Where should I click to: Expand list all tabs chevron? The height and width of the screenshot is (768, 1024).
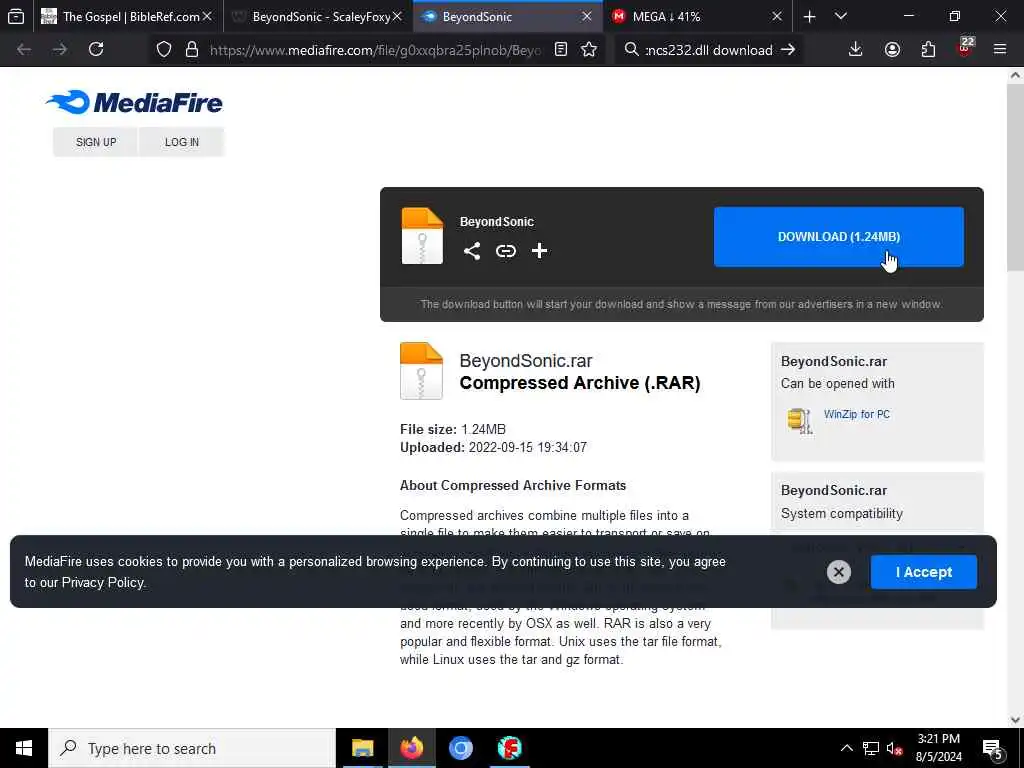pyautogui.click(x=841, y=16)
